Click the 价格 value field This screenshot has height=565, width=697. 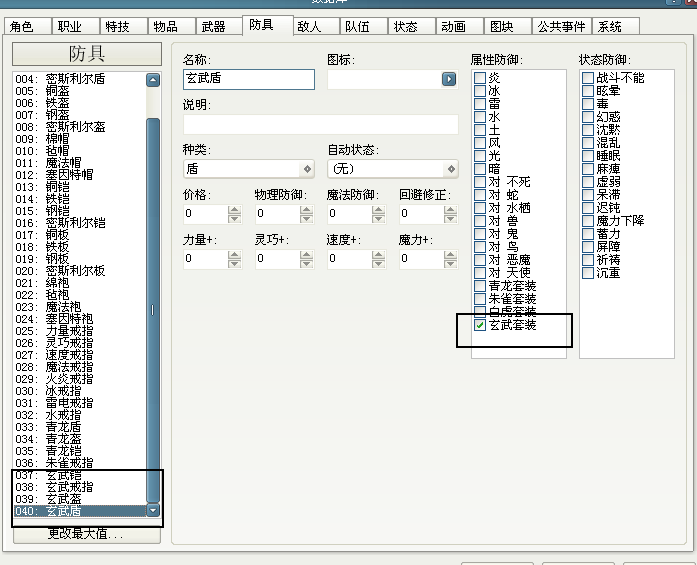pyautogui.click(x=205, y=214)
